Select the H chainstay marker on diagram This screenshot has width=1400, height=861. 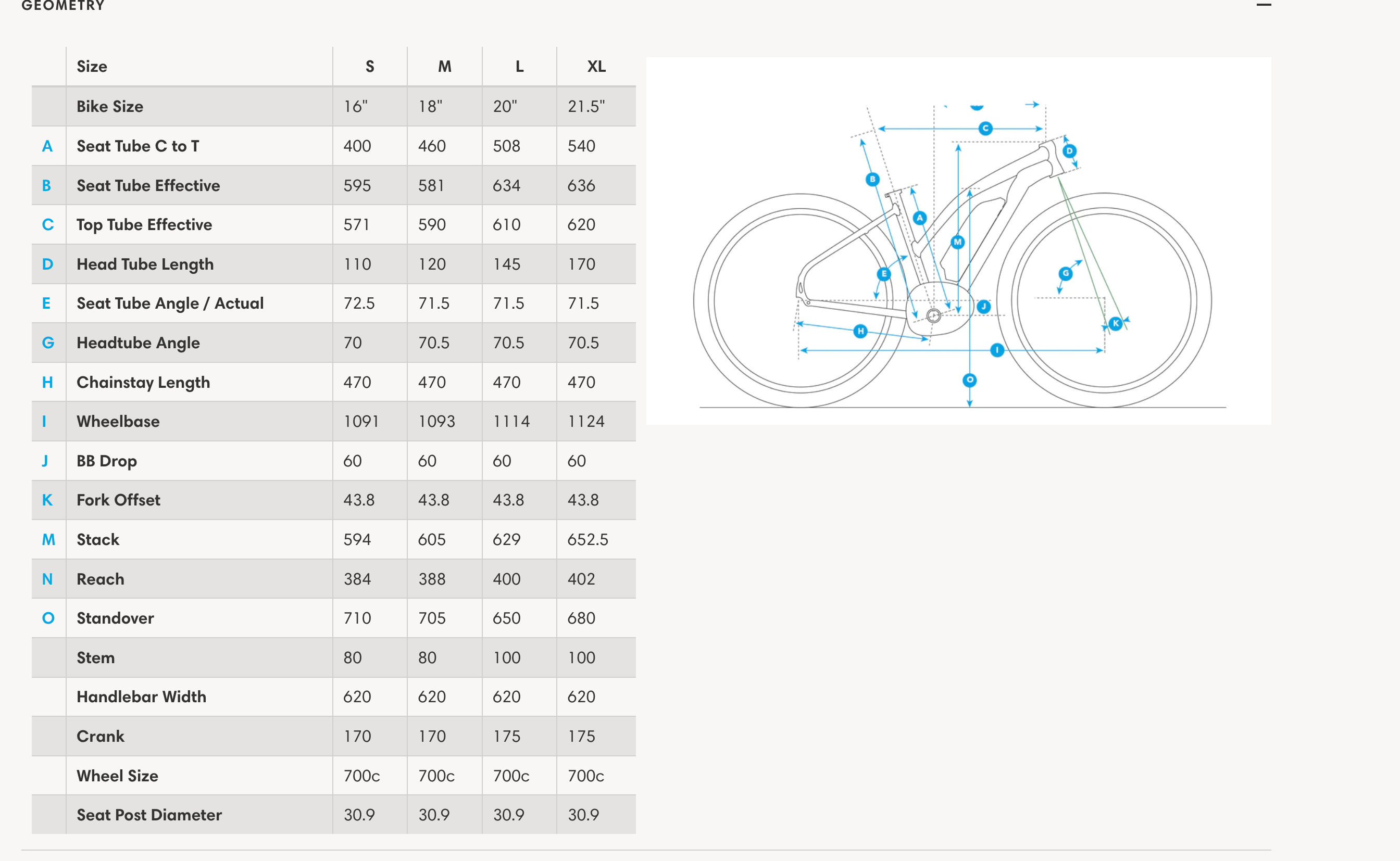point(860,331)
